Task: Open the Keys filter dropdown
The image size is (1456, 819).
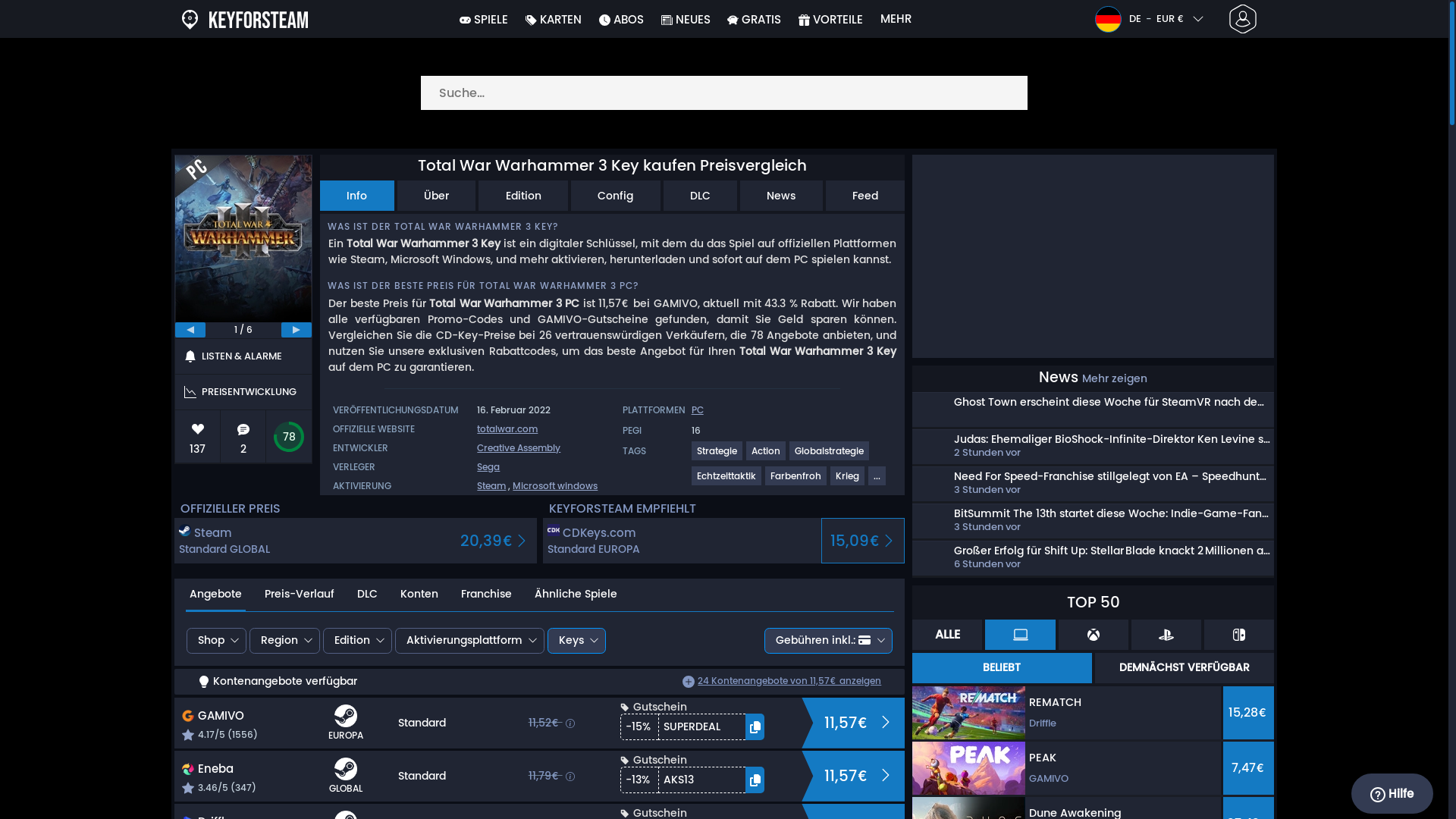Action: 576,641
